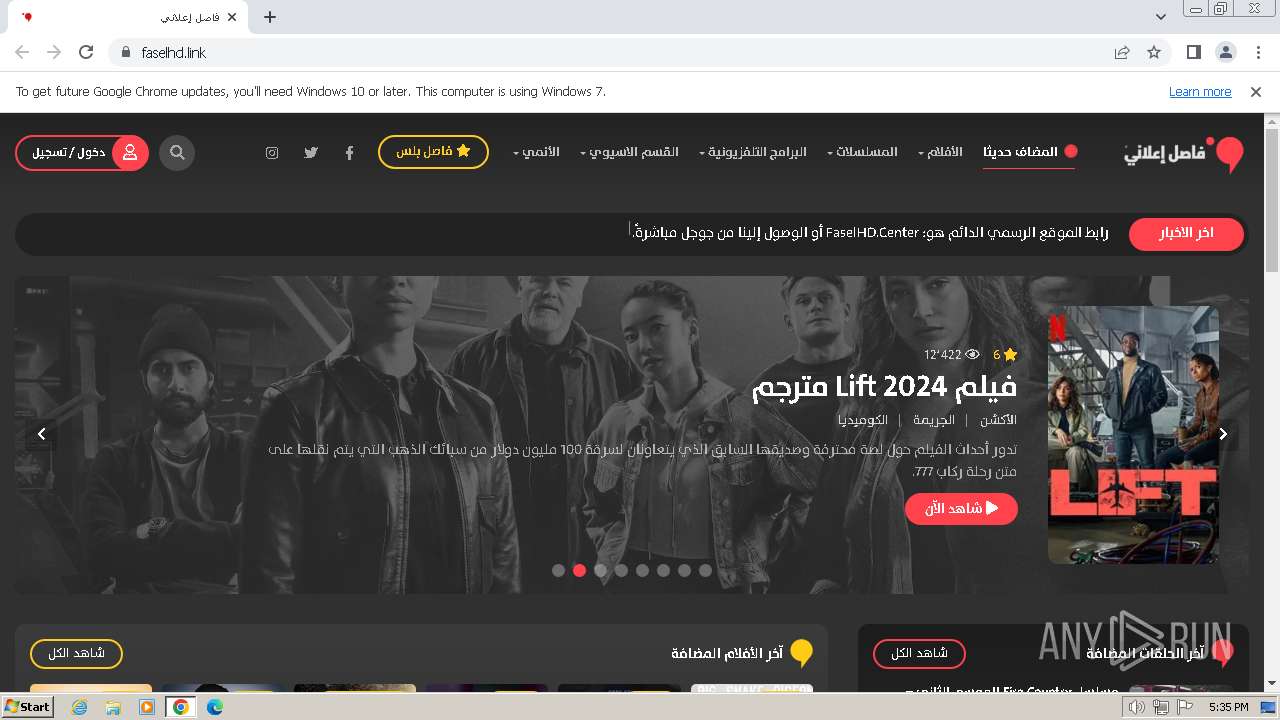Open Chrome profile avatar icon
Image resolution: width=1280 pixels, height=720 pixels.
(1225, 52)
